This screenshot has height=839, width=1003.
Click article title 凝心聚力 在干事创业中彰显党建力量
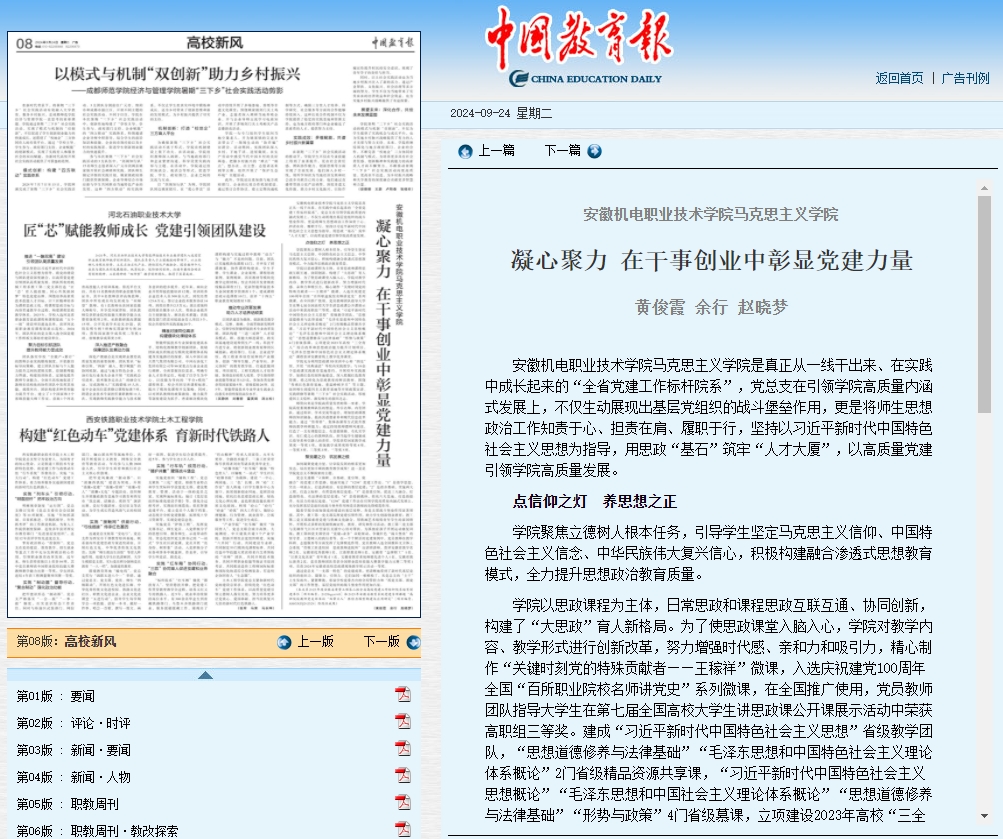pos(711,260)
